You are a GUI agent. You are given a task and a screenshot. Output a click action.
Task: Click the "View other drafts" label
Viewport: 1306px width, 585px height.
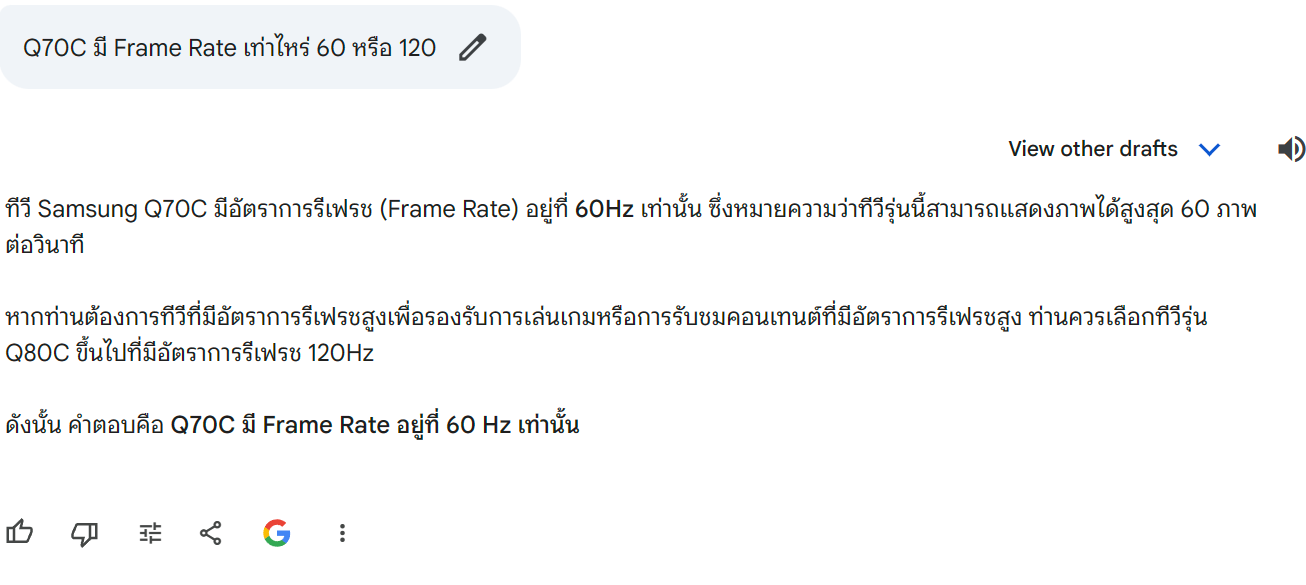point(1093,149)
